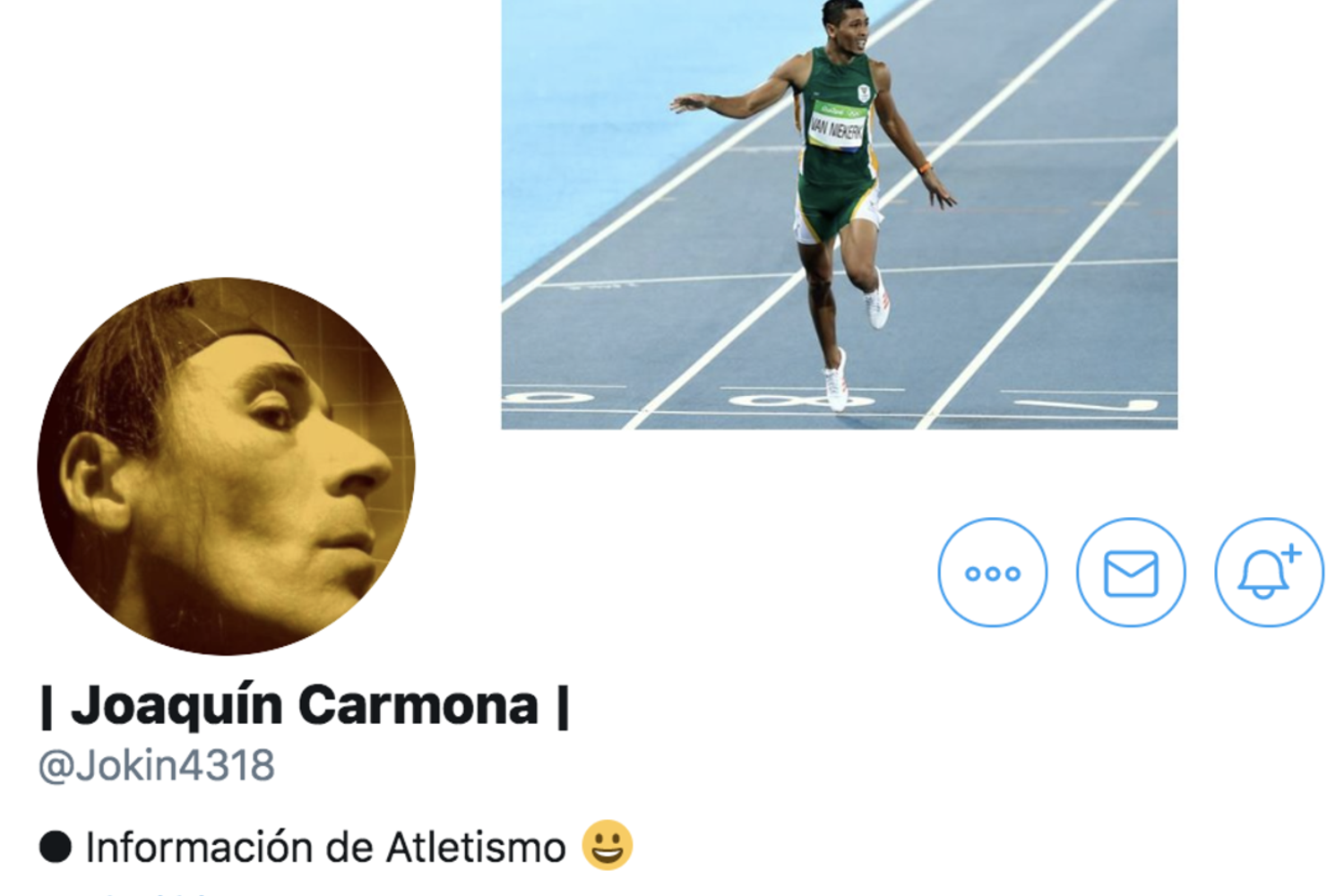Click the lane number 8 on track
1344x896 pixels.
(801, 401)
